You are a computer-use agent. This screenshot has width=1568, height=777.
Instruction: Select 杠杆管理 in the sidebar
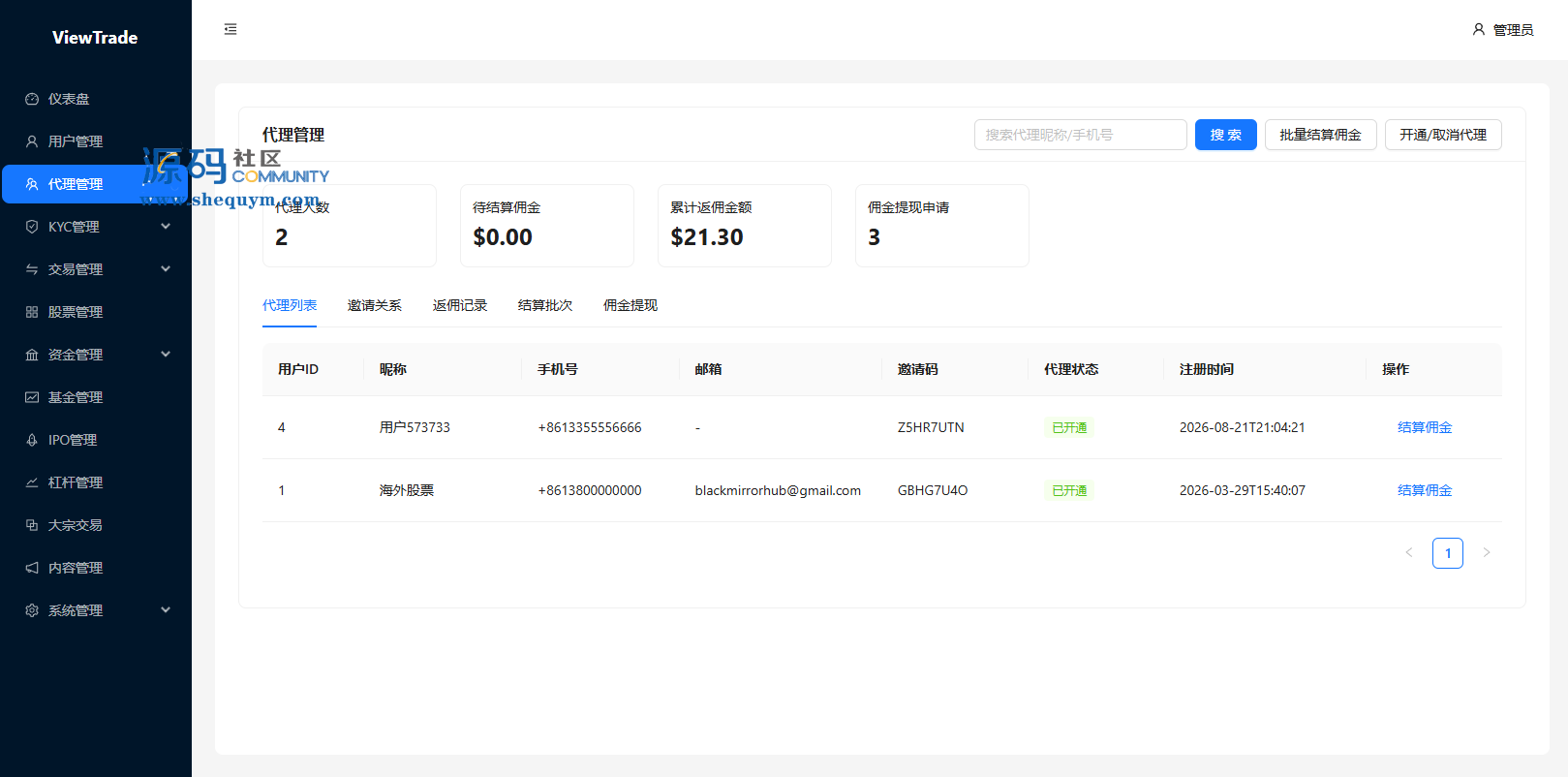click(95, 482)
